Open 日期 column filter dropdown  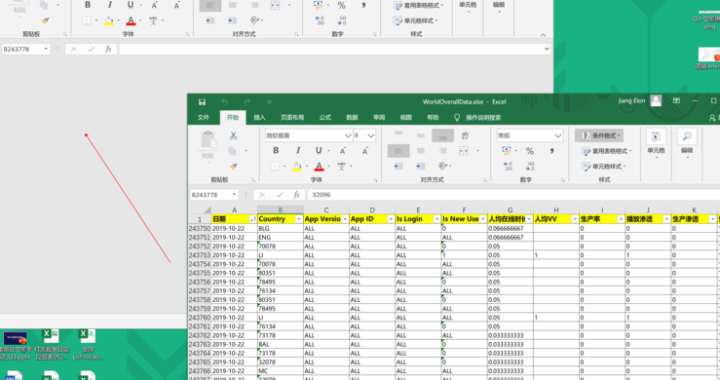coord(253,219)
